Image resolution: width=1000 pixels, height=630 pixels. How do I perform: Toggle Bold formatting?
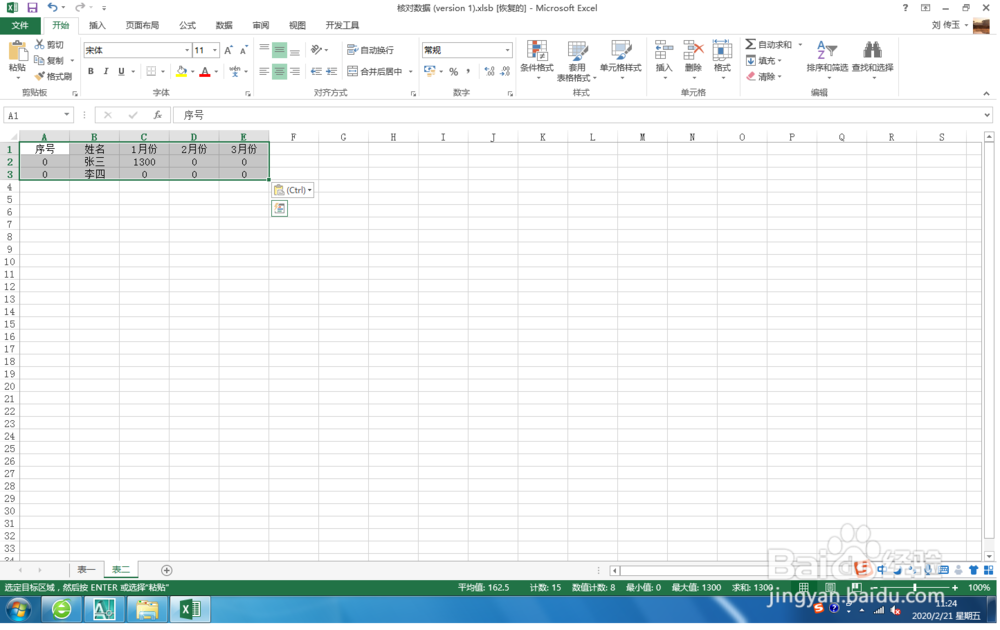pos(91,71)
